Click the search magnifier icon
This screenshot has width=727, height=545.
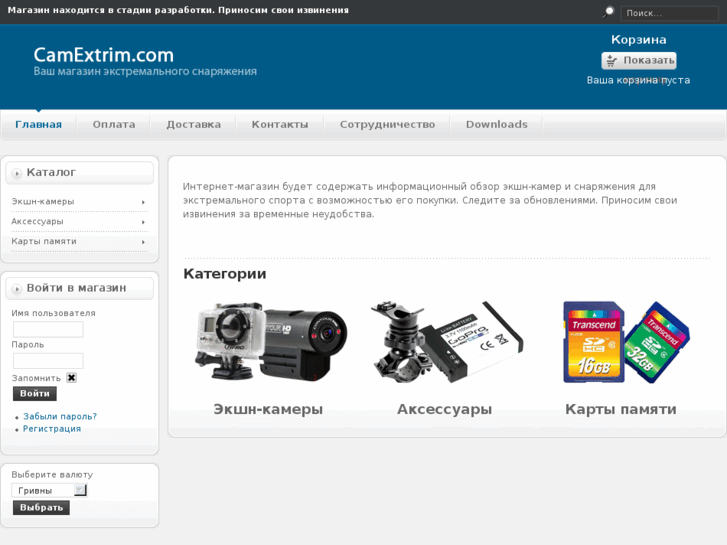tap(608, 12)
